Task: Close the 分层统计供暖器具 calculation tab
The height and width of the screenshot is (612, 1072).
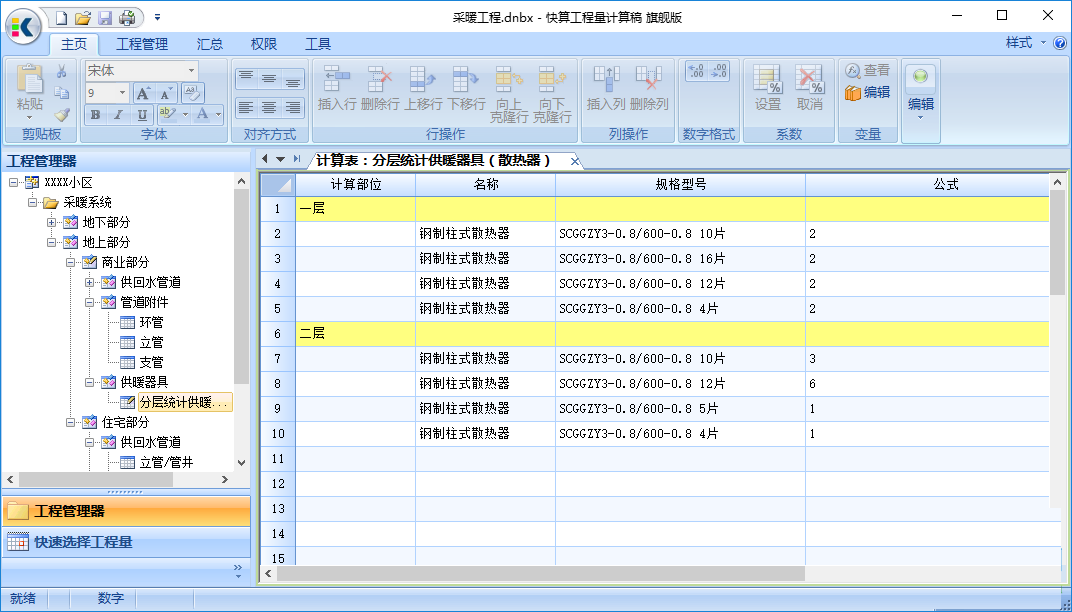Action: pyautogui.click(x=575, y=161)
